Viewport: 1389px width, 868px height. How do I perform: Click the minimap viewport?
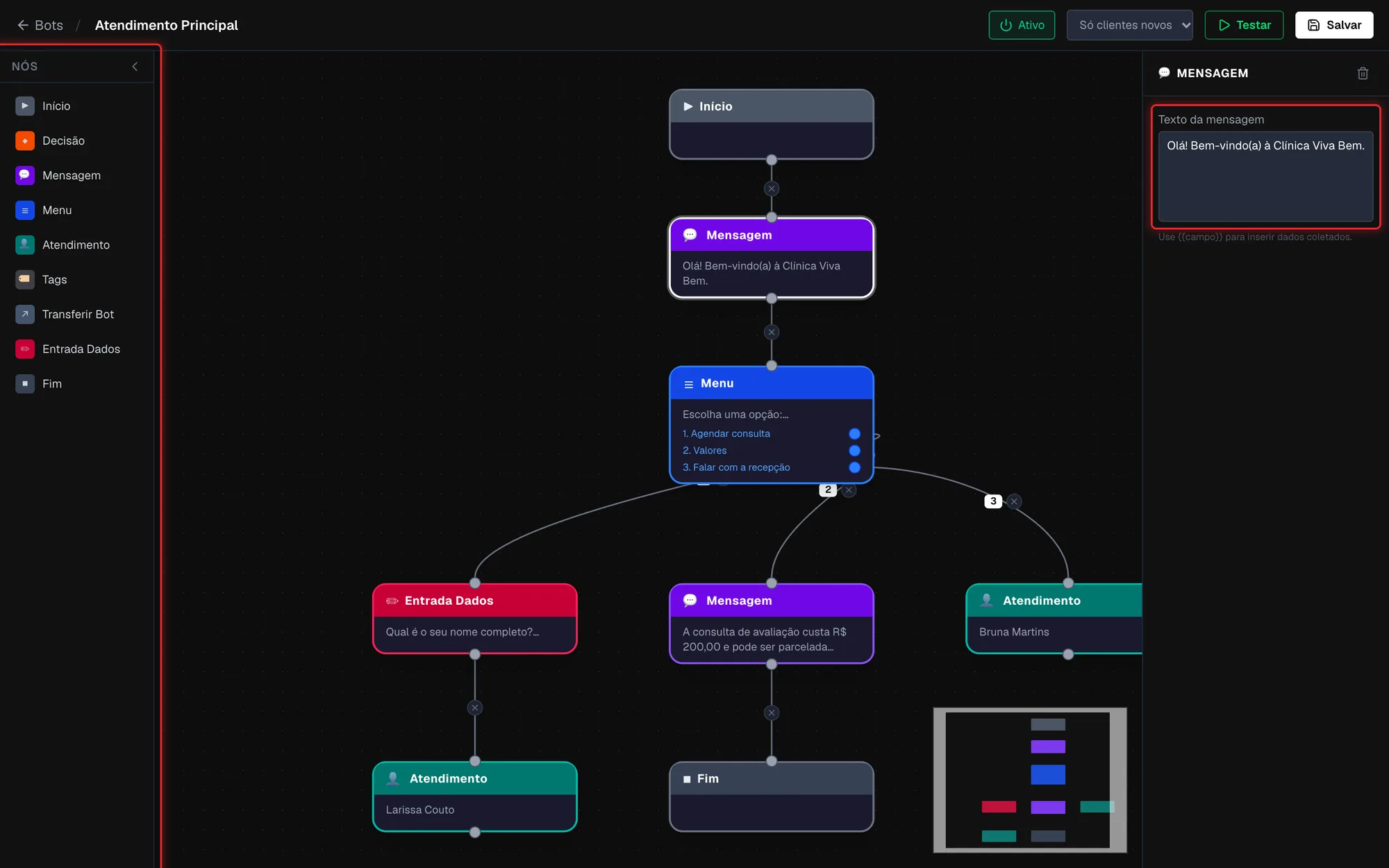pyautogui.click(x=1029, y=780)
